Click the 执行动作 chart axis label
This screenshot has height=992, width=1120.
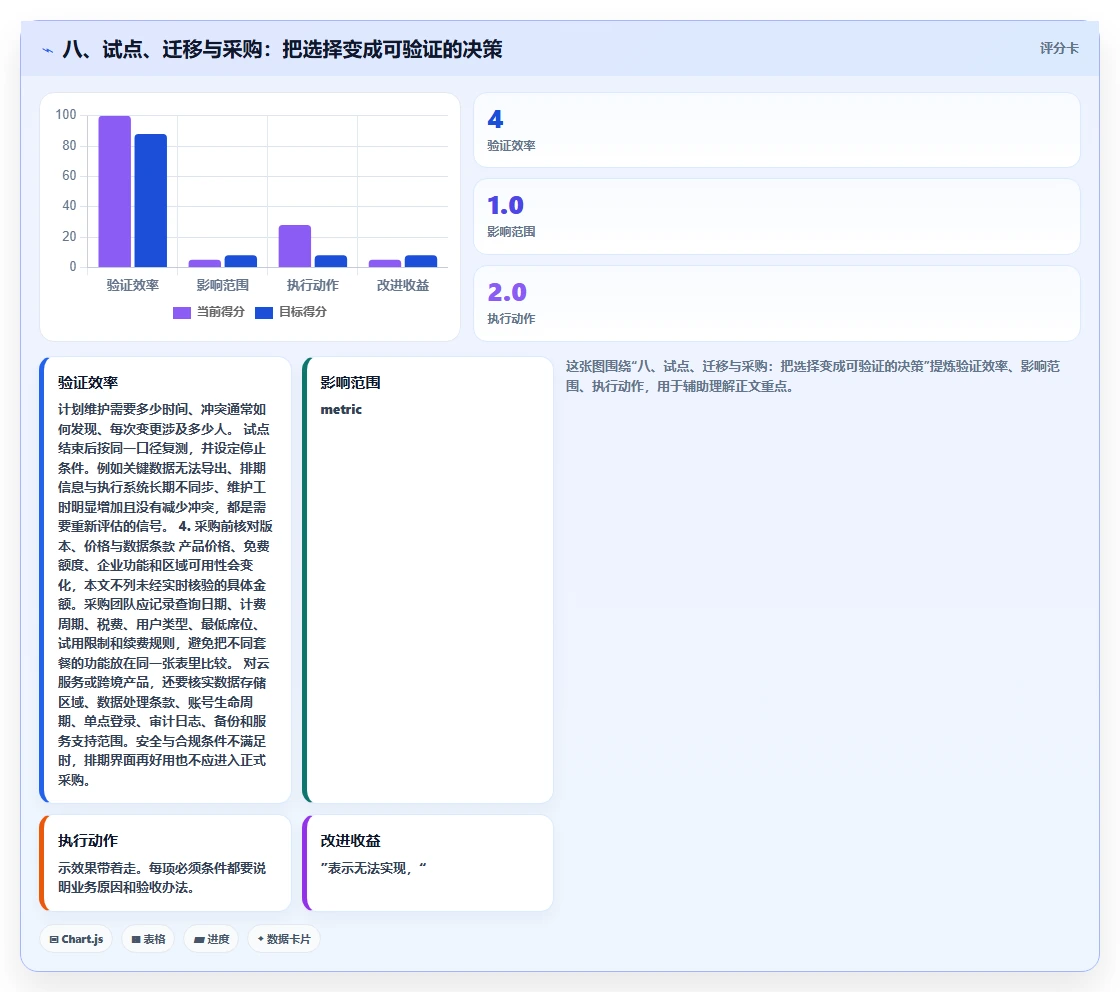coord(313,285)
